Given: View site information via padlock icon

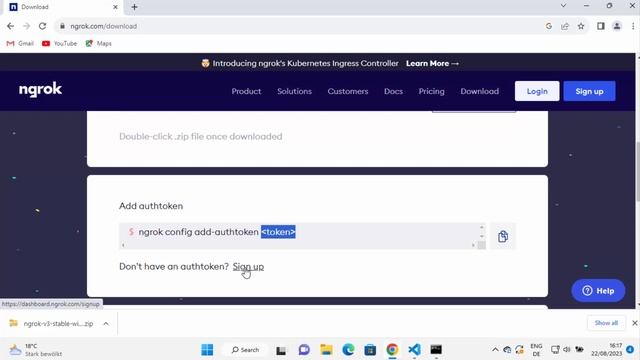Looking at the screenshot, I should (62, 26).
